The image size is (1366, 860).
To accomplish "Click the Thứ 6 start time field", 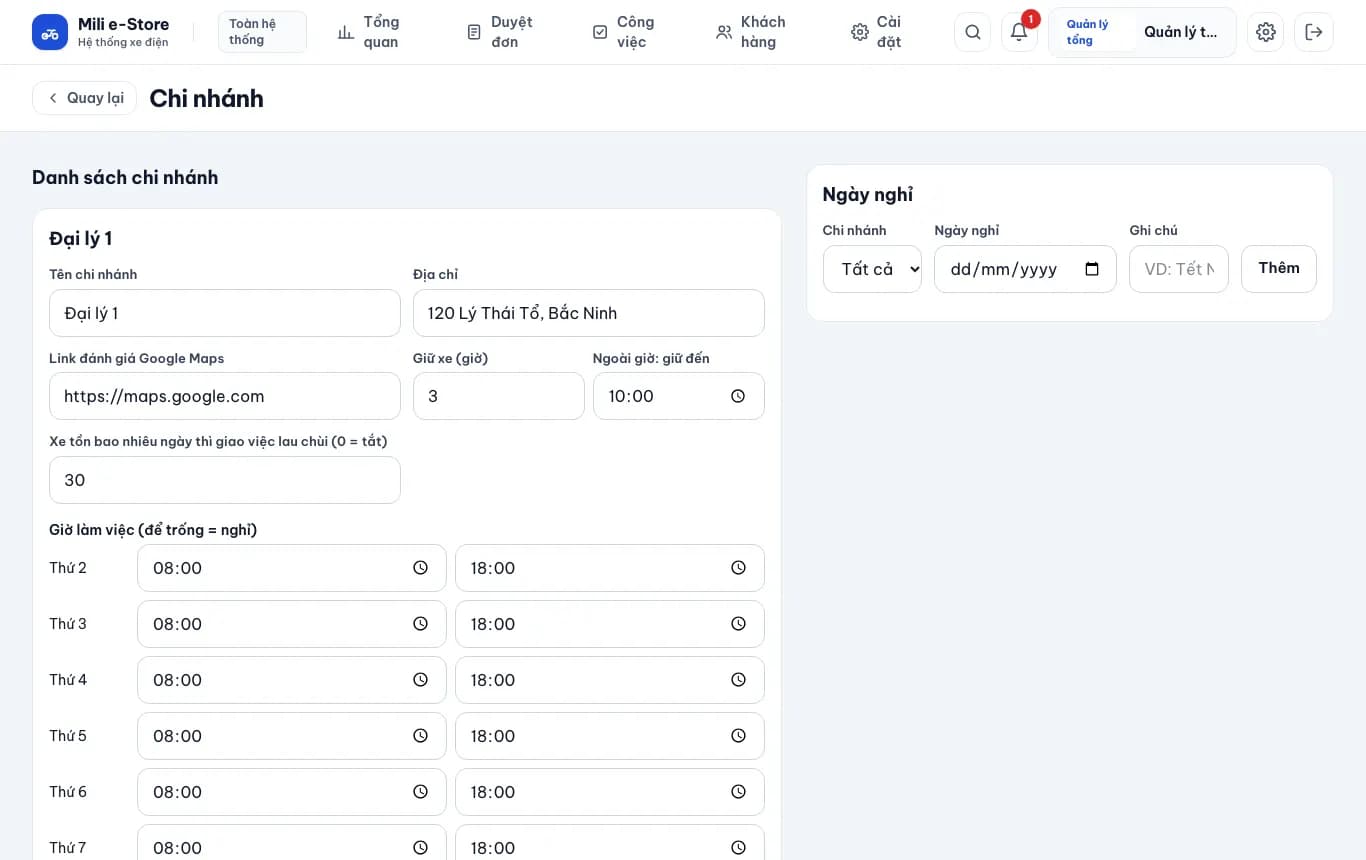I will 292,792.
